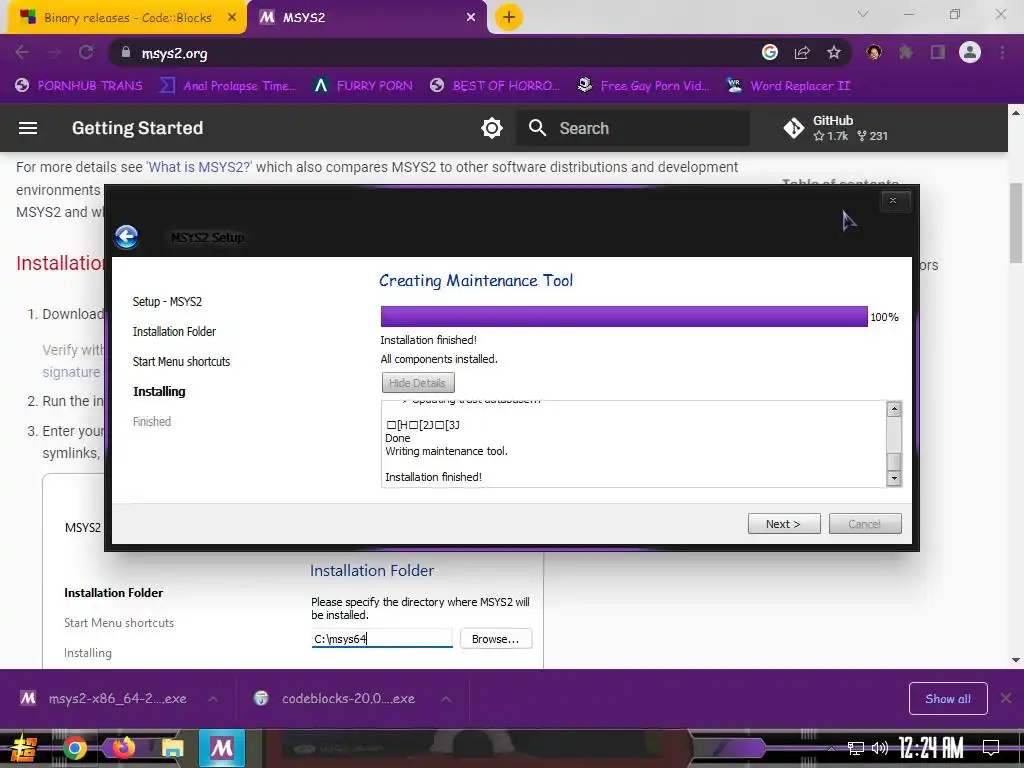
Task: Click the browser back arrow
Action: click(22, 53)
